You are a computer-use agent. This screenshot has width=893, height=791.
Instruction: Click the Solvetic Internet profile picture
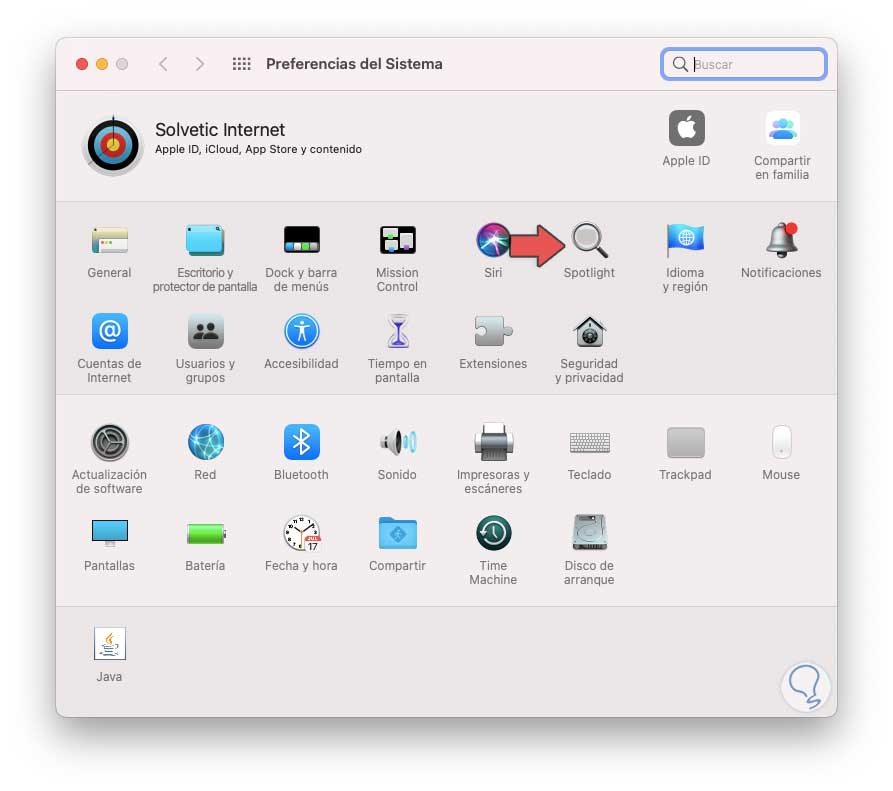pyautogui.click(x=113, y=146)
